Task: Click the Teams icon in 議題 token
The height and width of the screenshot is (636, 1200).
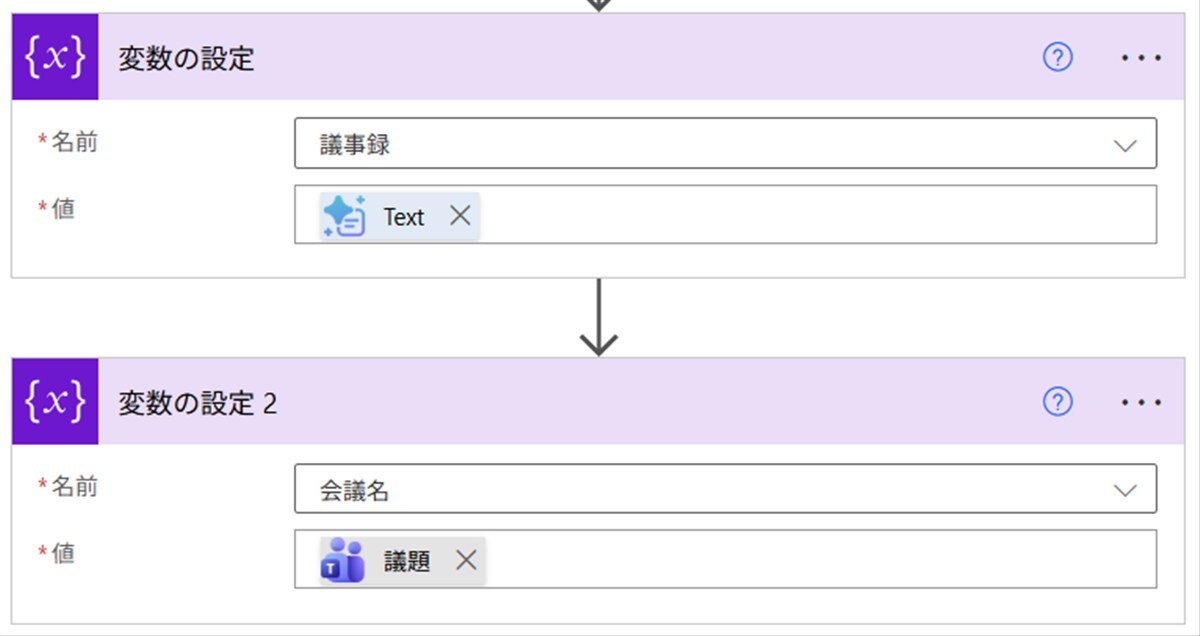Action: click(344, 561)
